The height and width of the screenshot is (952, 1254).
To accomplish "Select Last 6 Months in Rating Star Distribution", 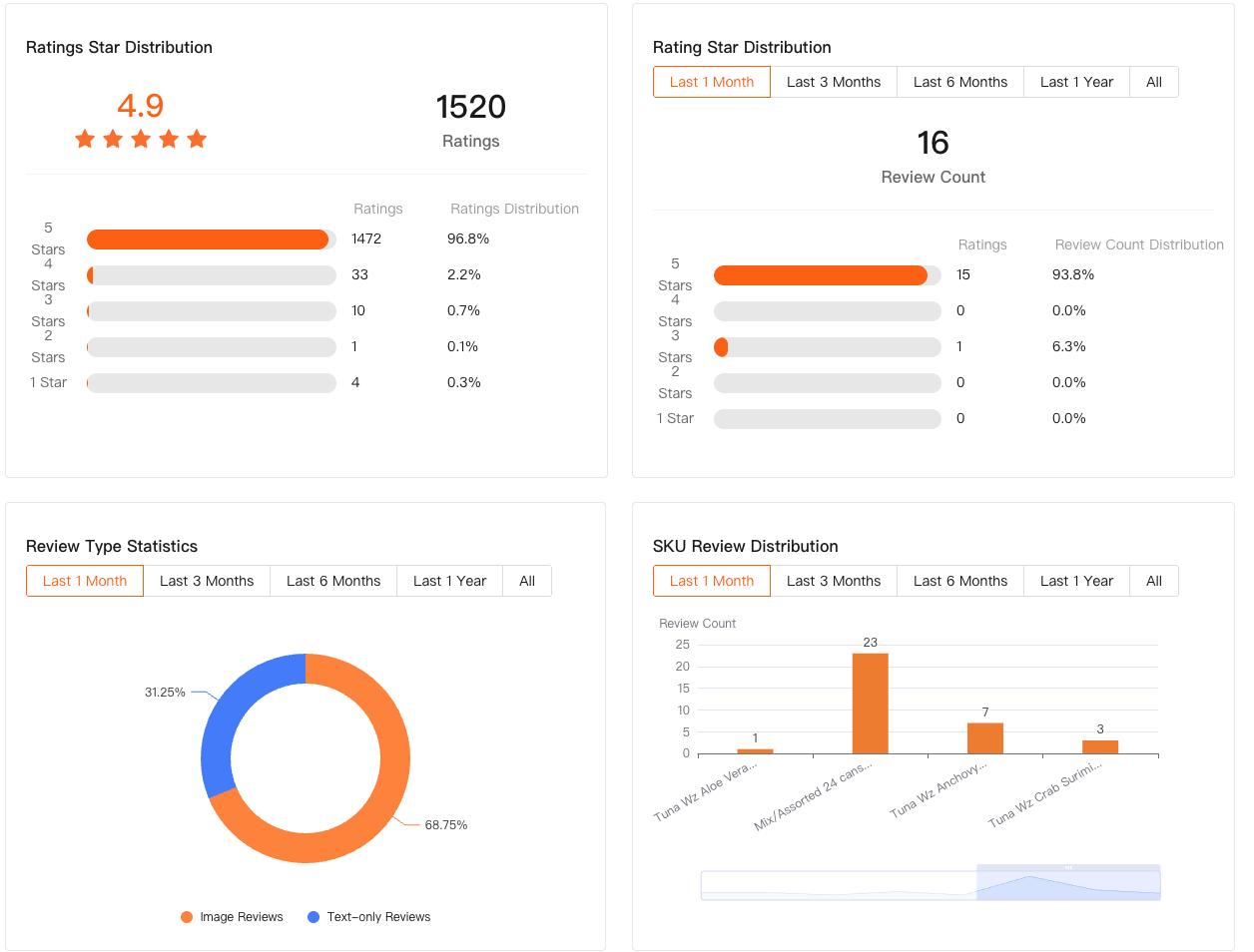I will point(959,82).
